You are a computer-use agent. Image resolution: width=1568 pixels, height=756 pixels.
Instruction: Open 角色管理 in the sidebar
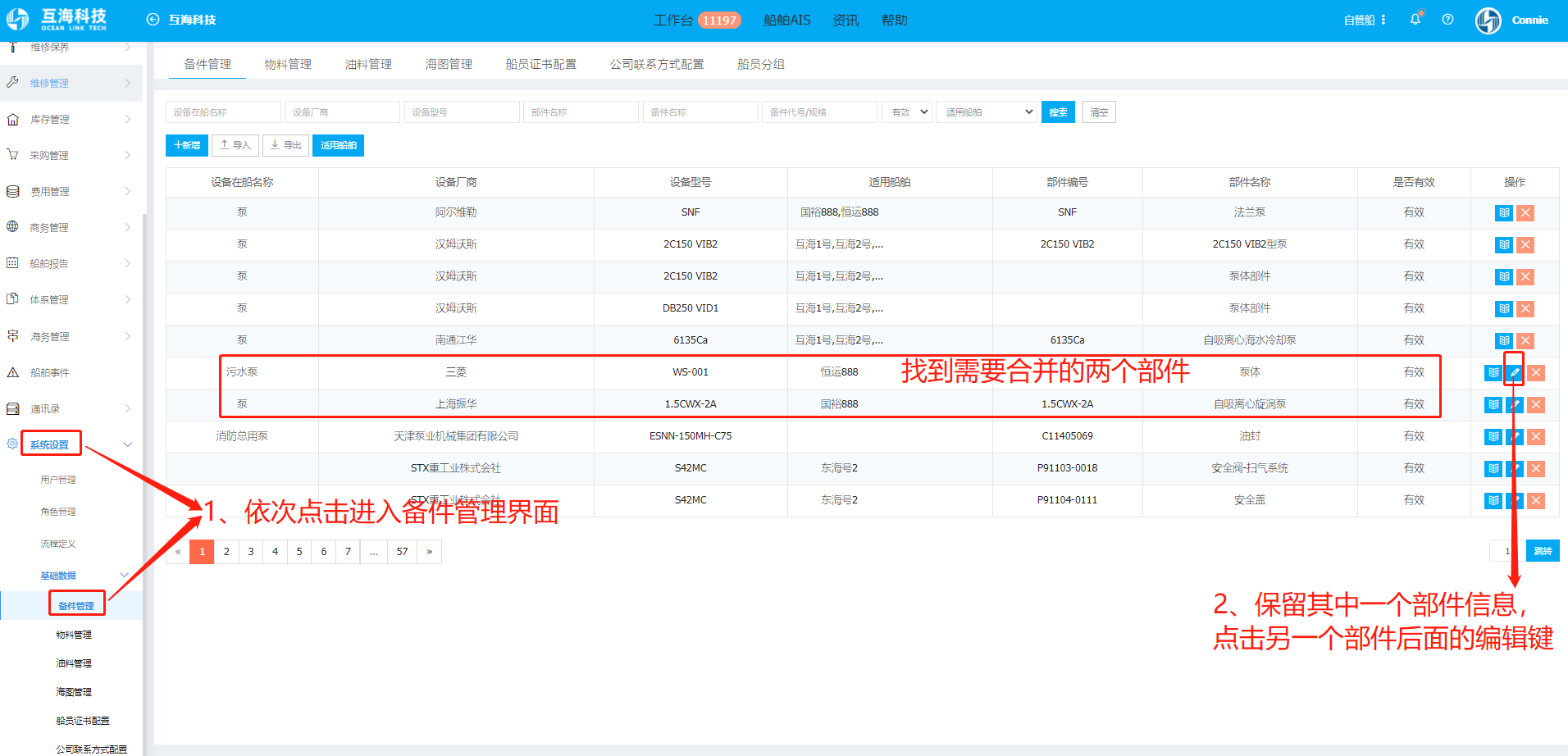(x=58, y=512)
